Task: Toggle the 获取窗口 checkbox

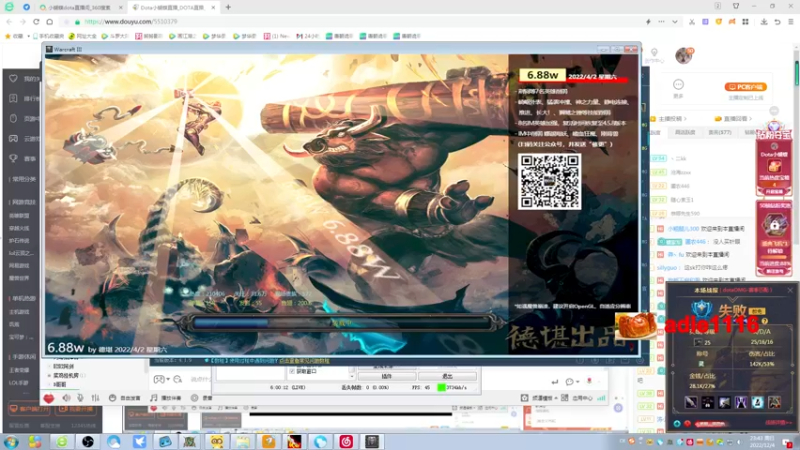Action: [x=292, y=371]
